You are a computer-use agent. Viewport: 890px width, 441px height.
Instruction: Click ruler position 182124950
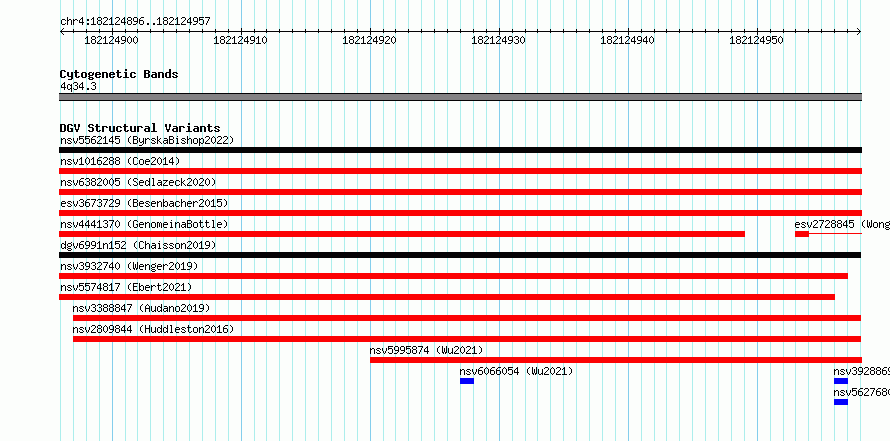click(x=756, y=40)
